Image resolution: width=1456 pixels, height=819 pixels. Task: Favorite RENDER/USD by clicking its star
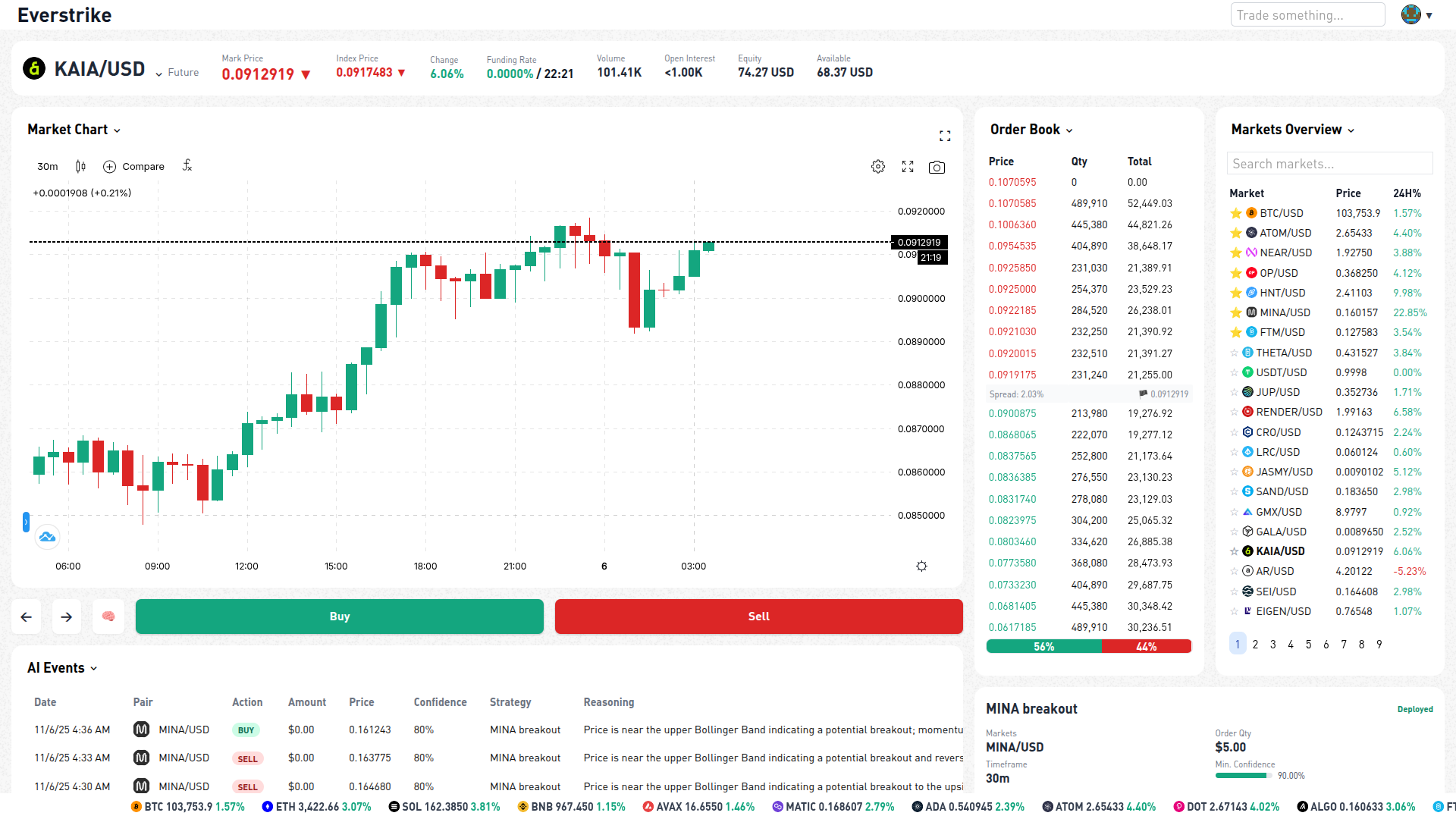pos(1235,412)
